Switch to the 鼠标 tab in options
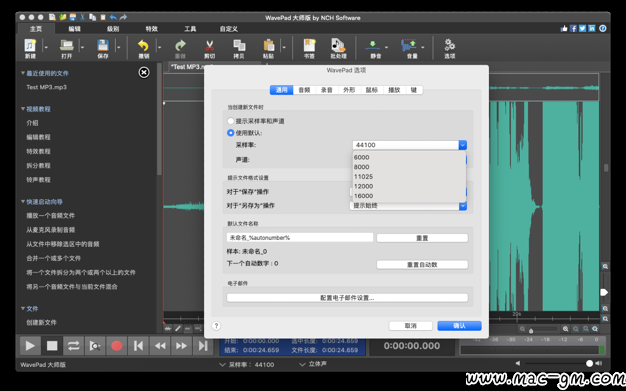The height and width of the screenshot is (391, 626). click(372, 90)
